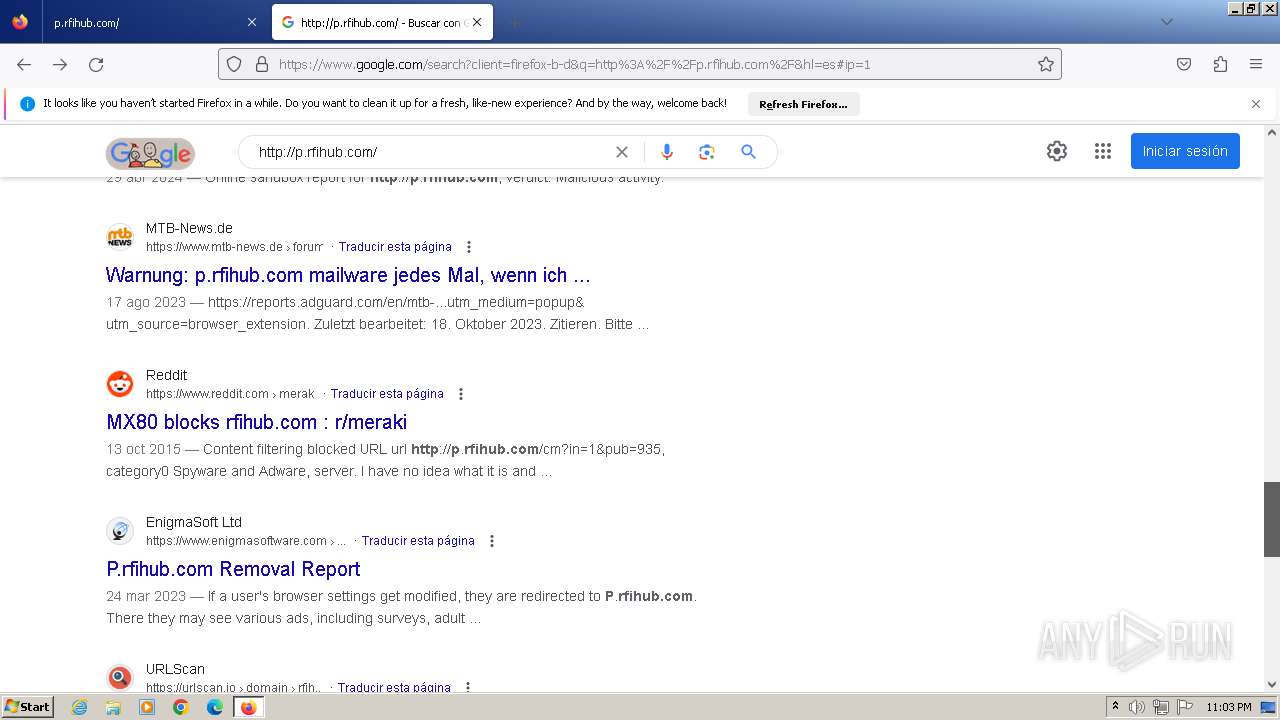The width and height of the screenshot is (1280, 720).
Task: Launch Internet Explorer from taskbar
Action: point(79,707)
